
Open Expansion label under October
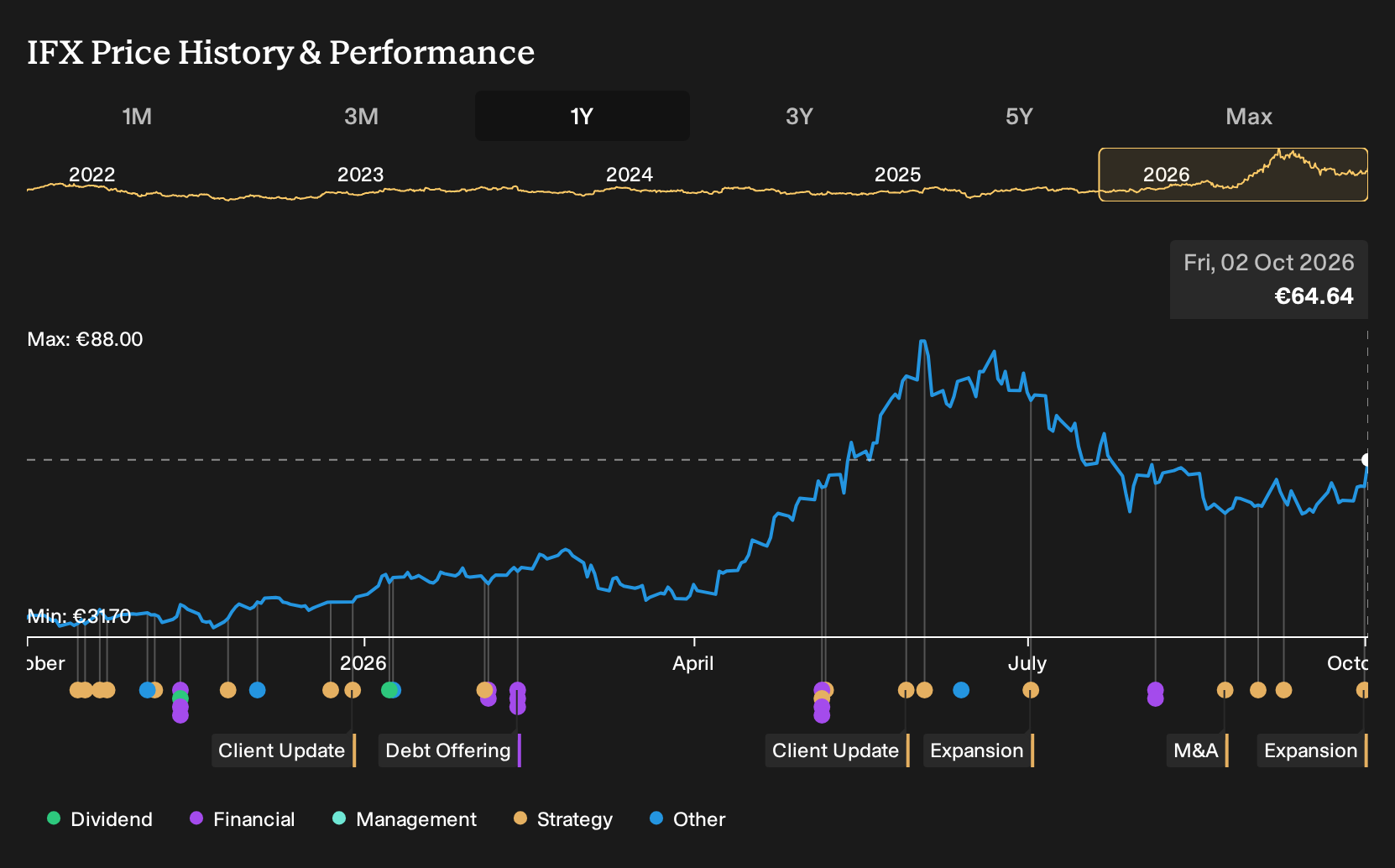pyautogui.click(x=1312, y=750)
